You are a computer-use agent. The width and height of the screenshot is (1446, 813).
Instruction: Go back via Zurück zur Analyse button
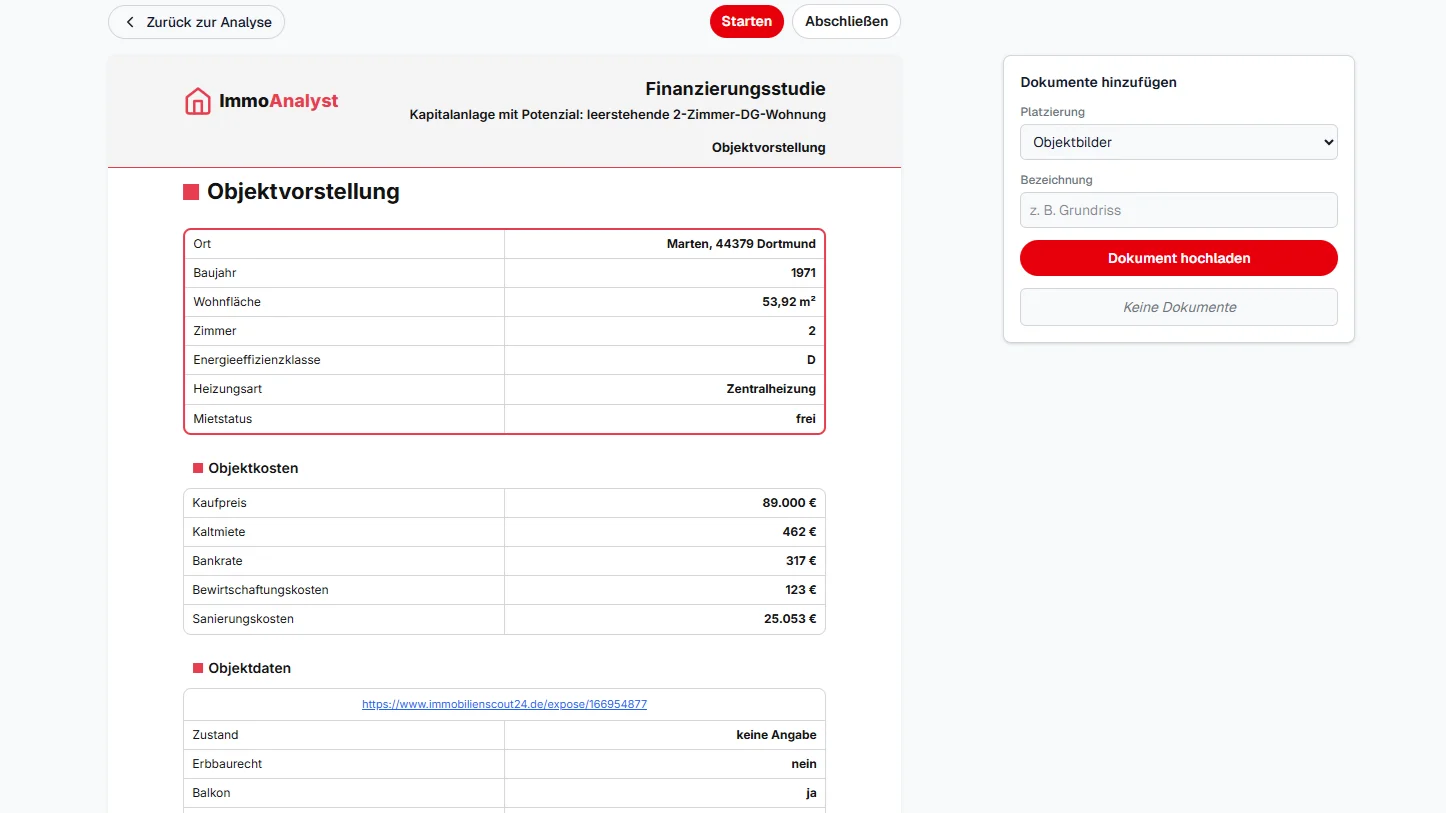pos(196,22)
